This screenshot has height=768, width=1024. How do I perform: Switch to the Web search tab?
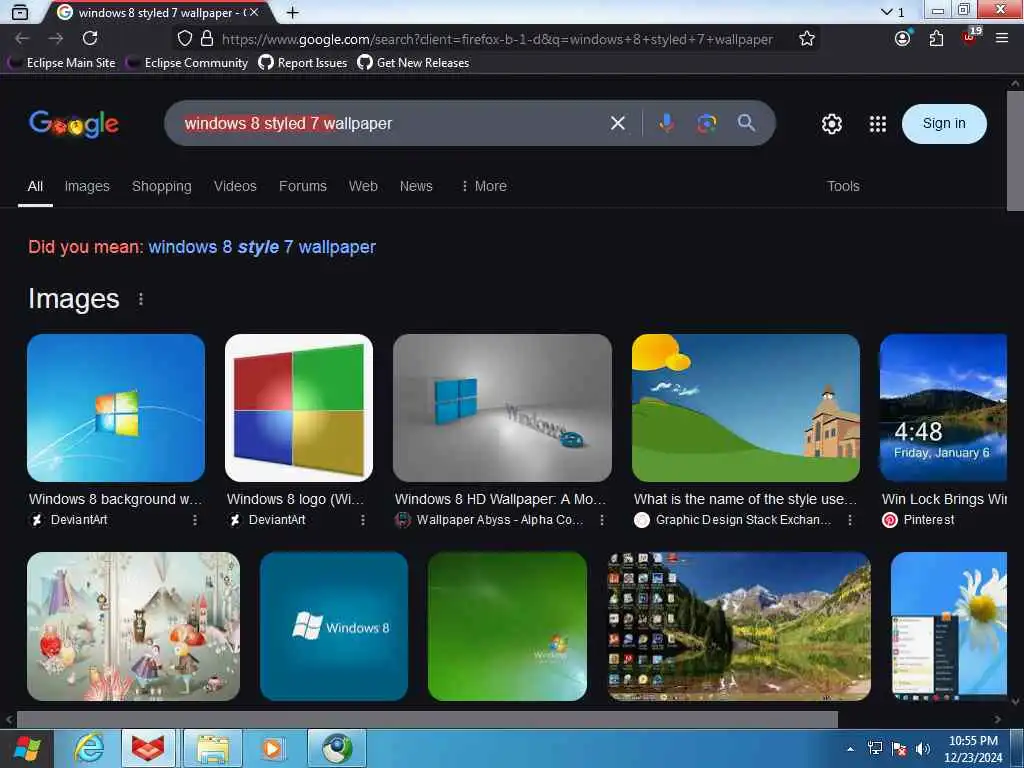(x=363, y=186)
